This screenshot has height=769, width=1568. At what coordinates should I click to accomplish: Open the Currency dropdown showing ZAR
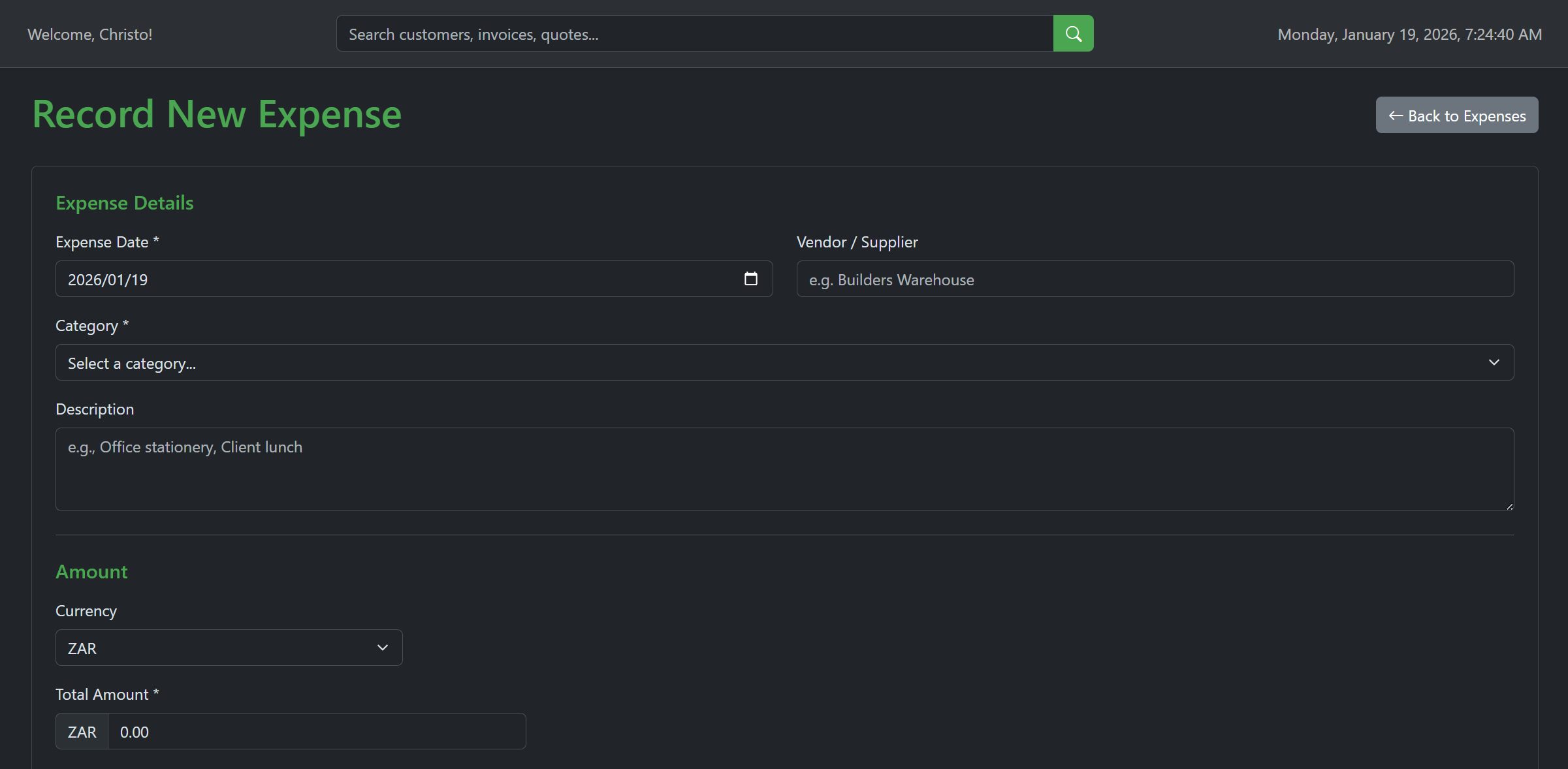click(x=229, y=648)
